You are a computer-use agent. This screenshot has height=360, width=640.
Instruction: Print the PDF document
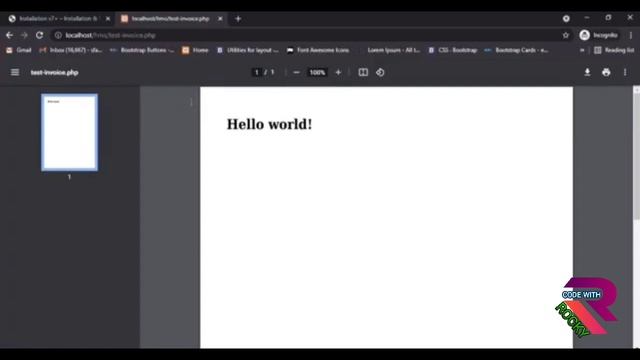tap(606, 72)
